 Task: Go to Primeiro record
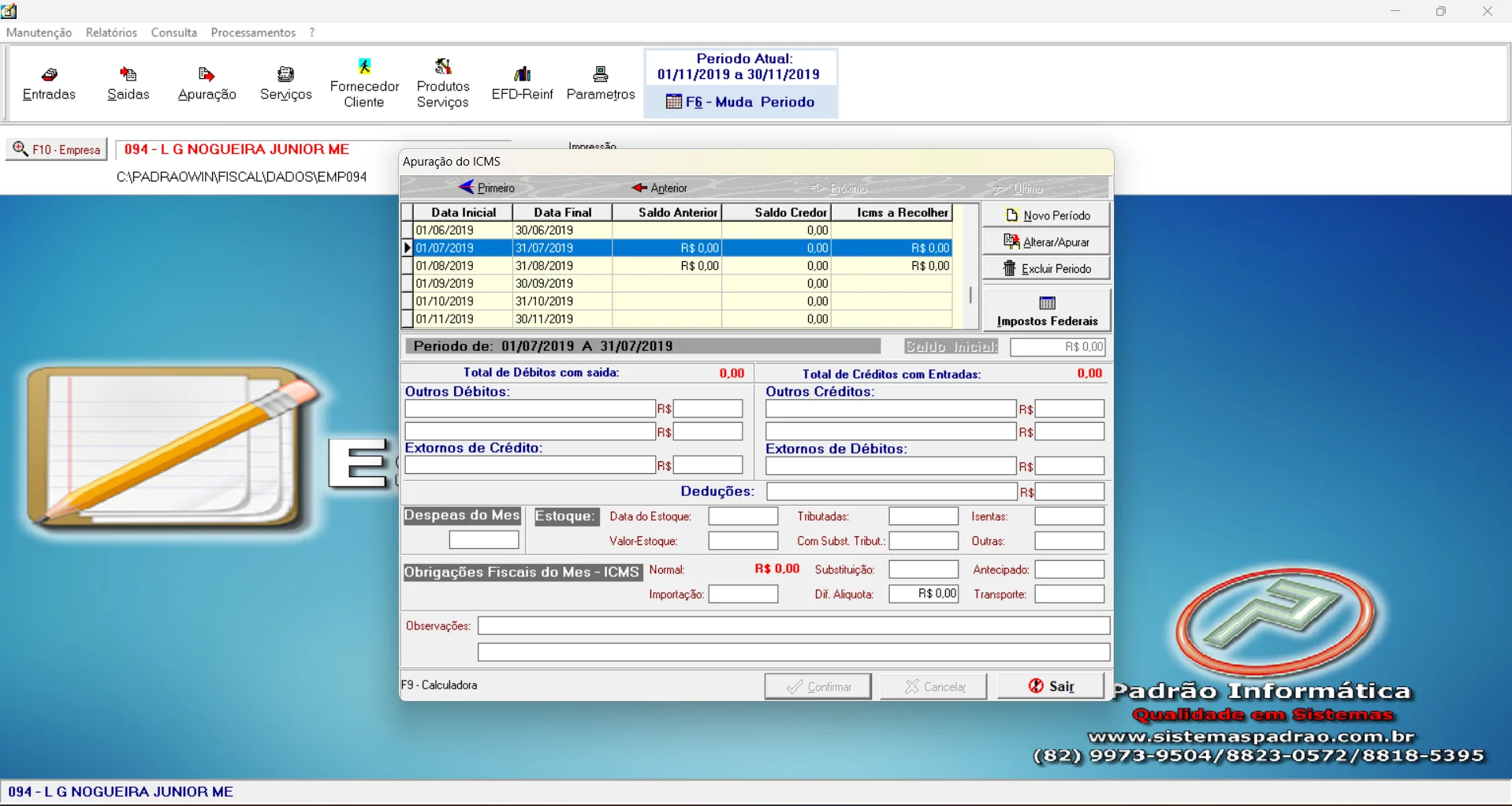(x=486, y=188)
